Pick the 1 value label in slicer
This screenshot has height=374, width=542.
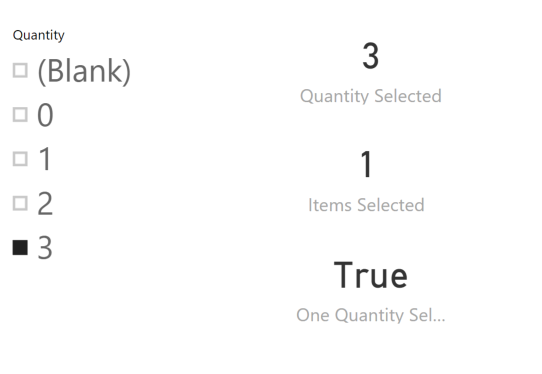[x=45, y=159]
